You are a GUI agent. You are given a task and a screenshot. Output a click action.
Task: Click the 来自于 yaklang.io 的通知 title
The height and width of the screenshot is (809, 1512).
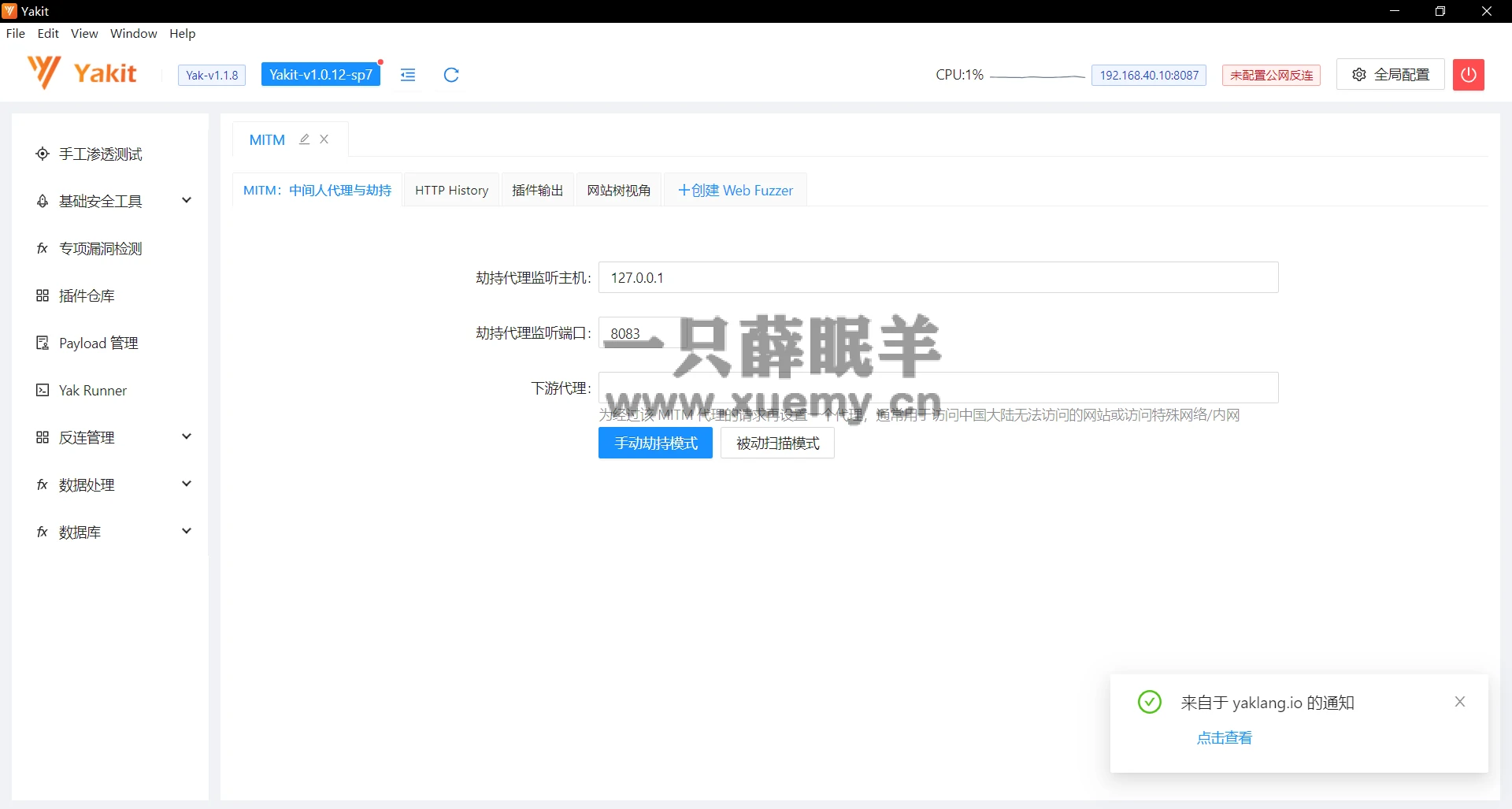point(1267,703)
